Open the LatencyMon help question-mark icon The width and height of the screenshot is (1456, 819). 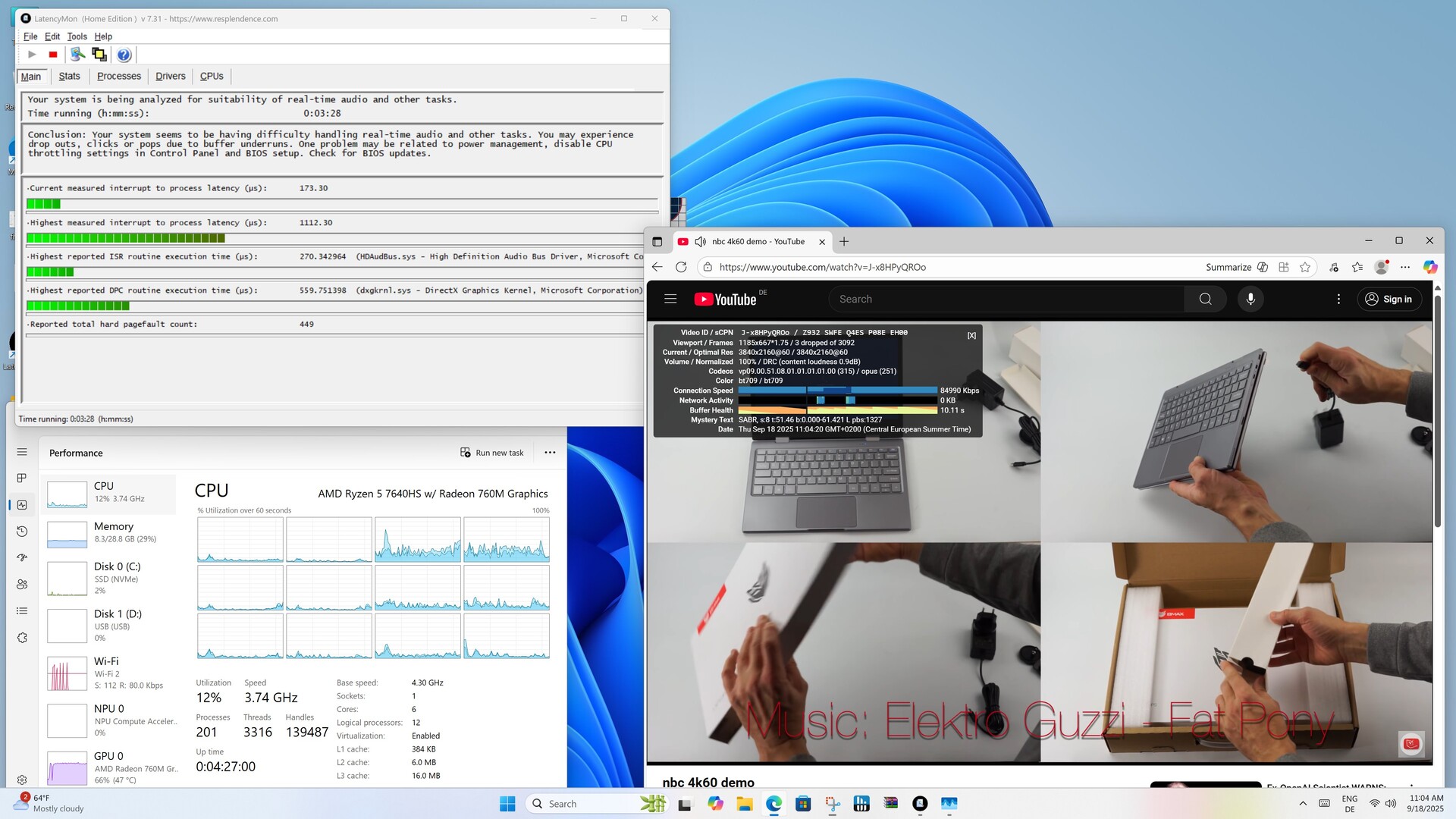coord(124,55)
